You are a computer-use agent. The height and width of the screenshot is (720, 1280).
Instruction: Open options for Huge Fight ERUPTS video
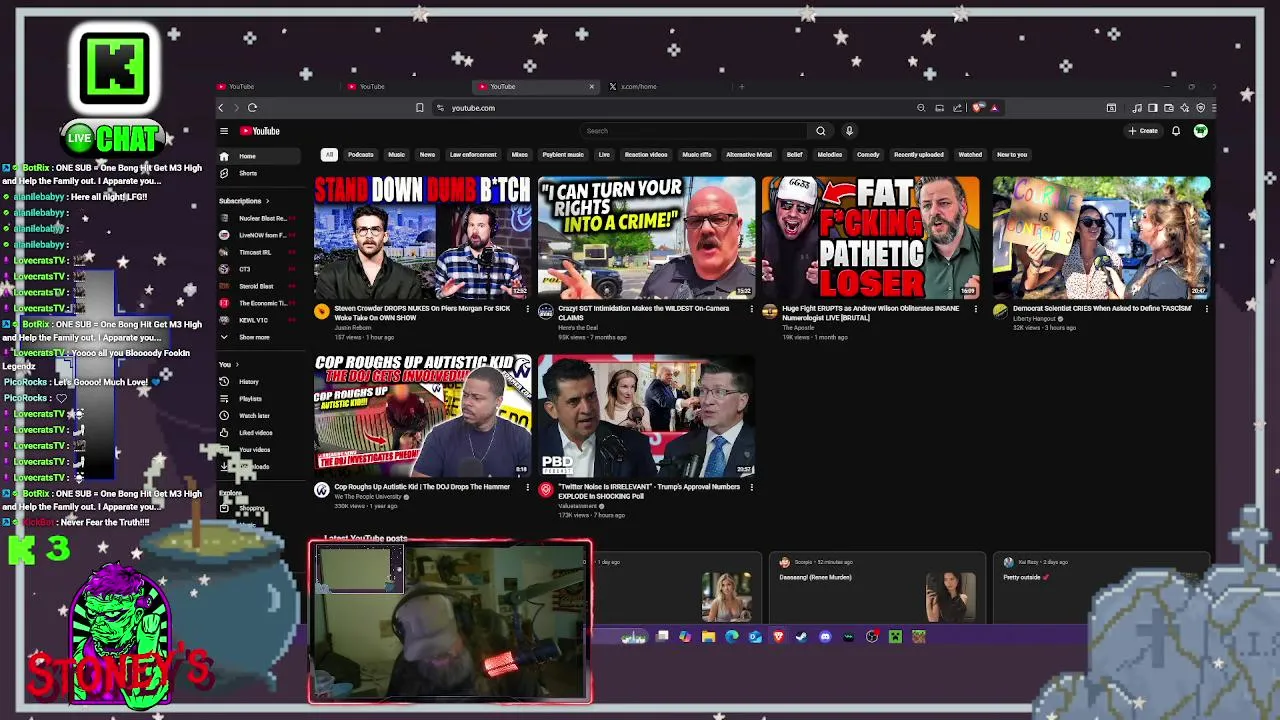click(x=975, y=309)
